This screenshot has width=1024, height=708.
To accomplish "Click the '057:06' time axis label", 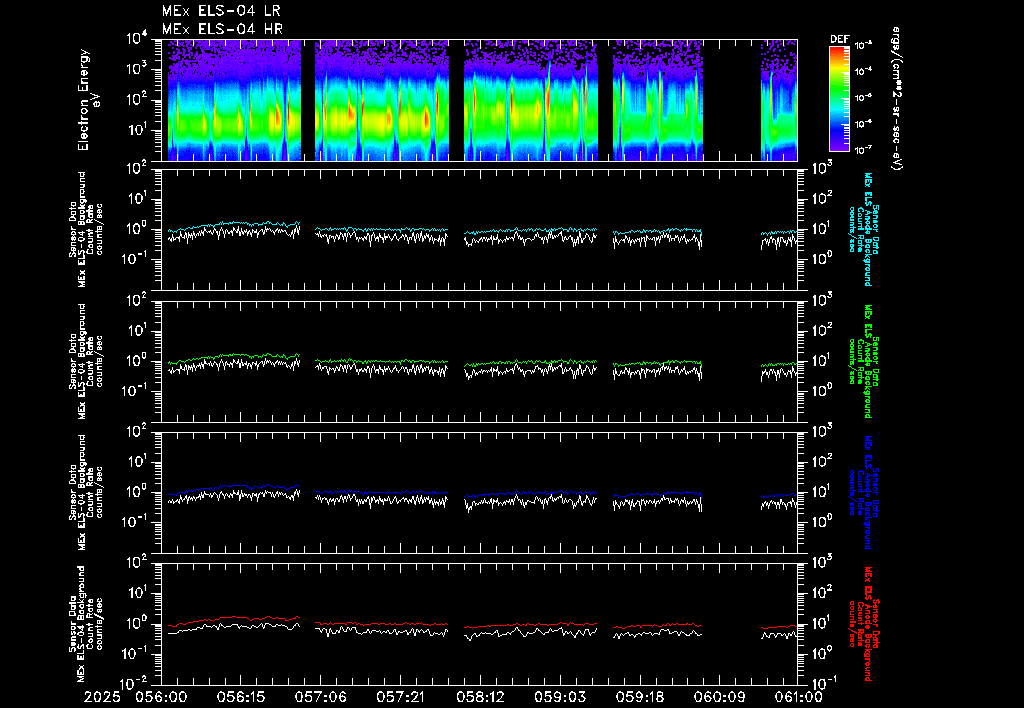I will click(321, 697).
